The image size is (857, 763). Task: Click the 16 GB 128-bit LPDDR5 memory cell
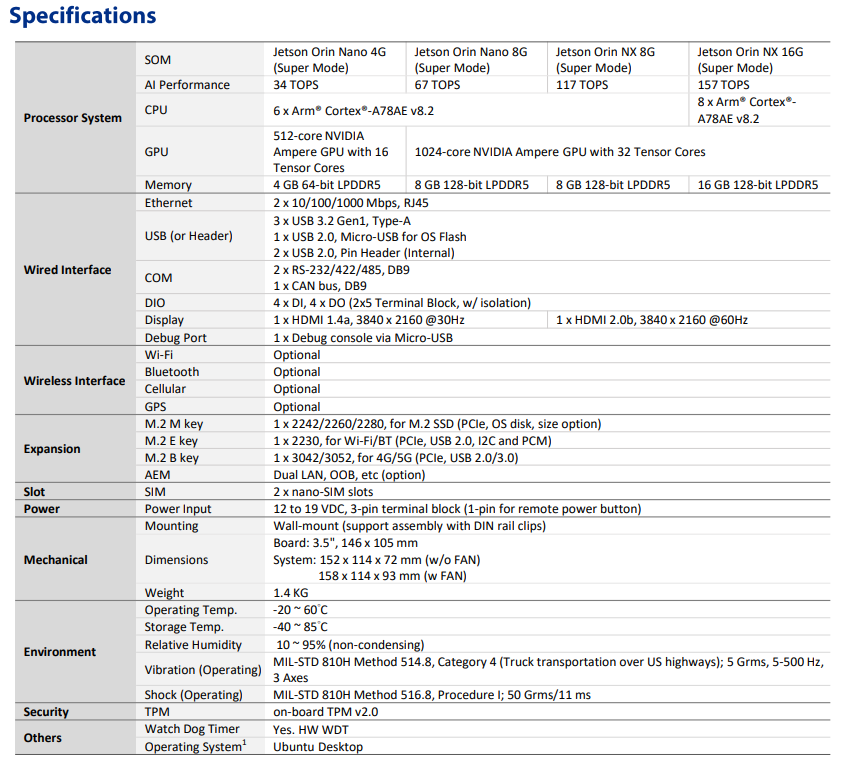pyautogui.click(x=757, y=185)
